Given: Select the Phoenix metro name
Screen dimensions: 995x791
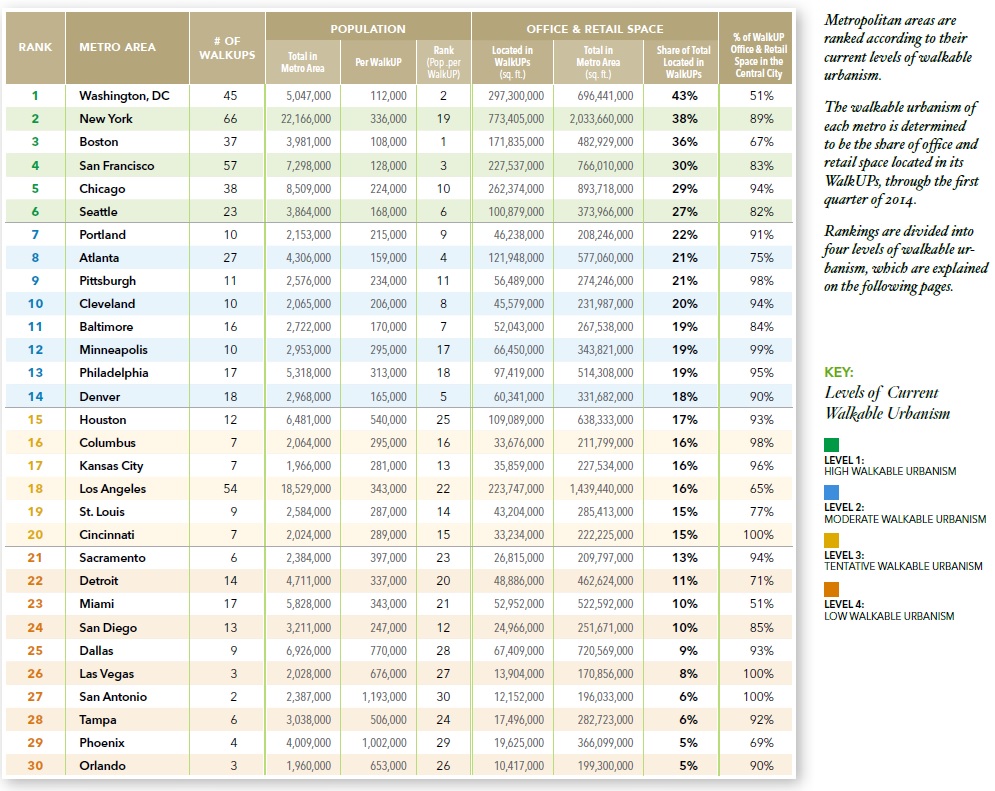Looking at the screenshot, I should coord(102,743).
